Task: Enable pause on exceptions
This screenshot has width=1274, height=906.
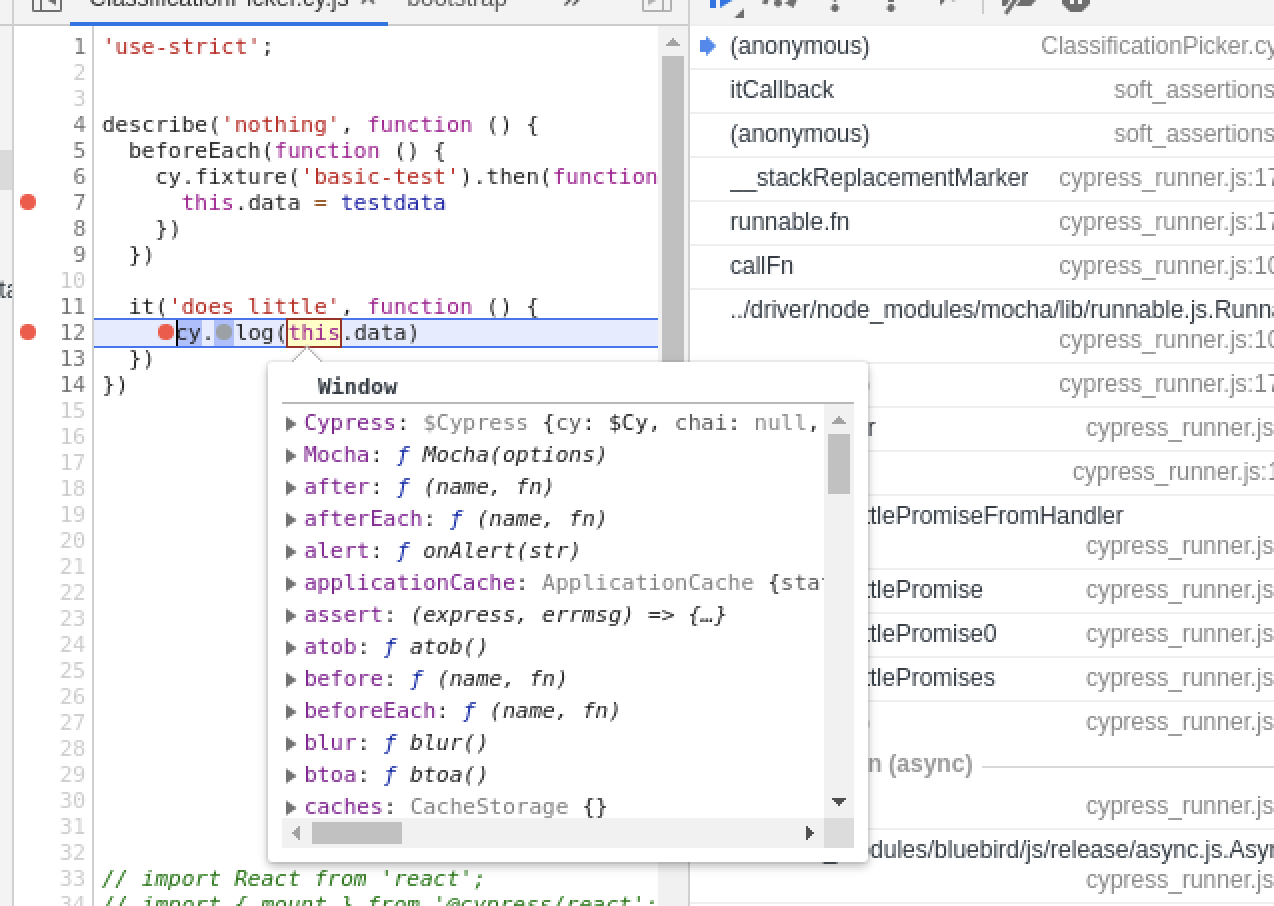Action: point(1075,7)
